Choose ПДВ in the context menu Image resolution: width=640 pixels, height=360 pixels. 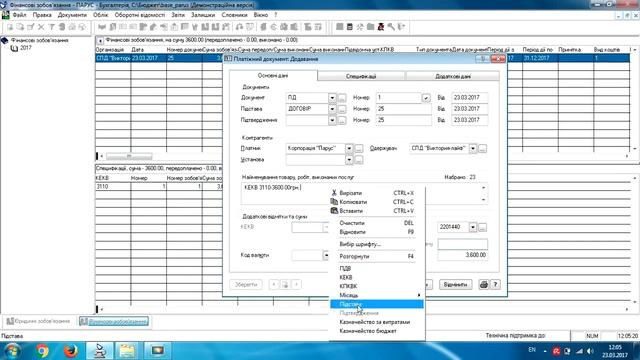[377, 268]
